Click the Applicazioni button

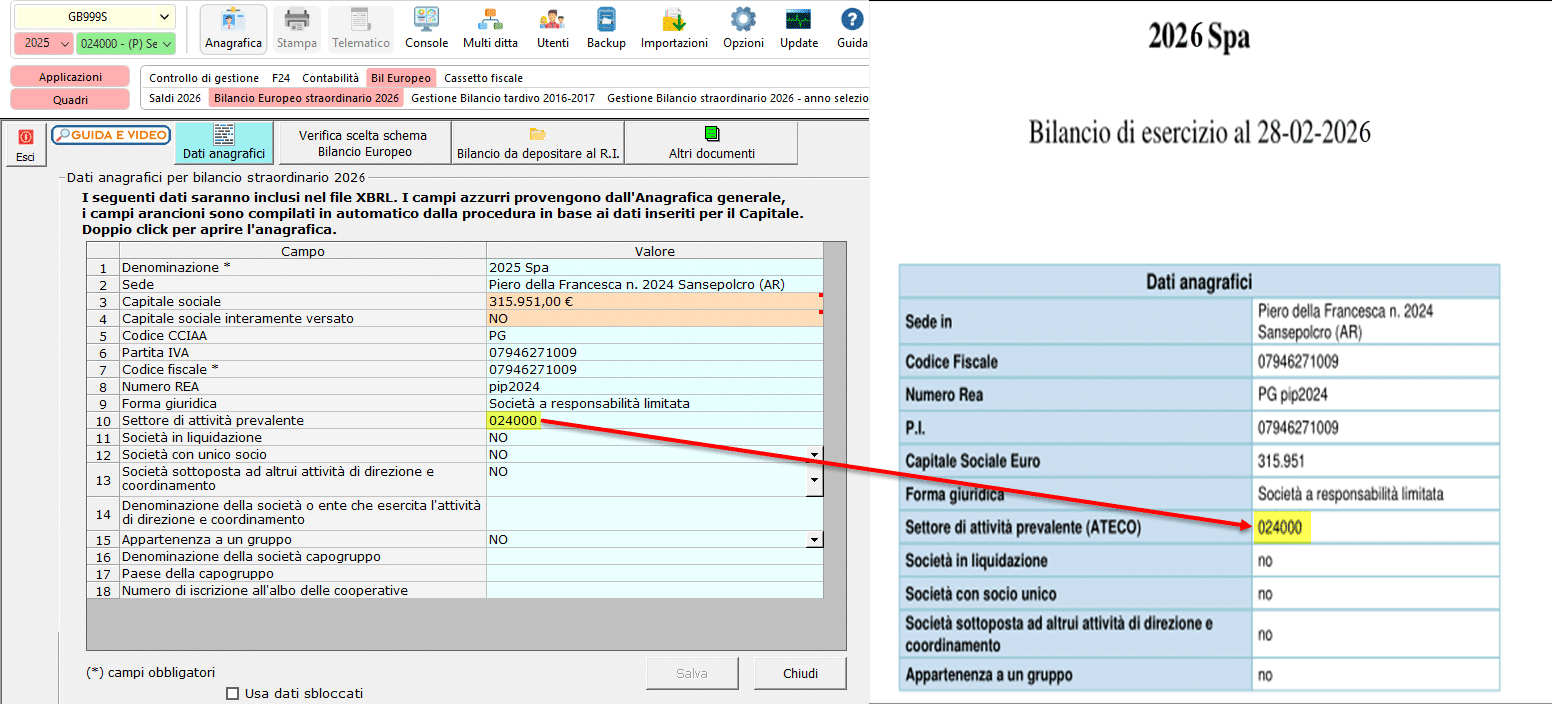[70, 77]
